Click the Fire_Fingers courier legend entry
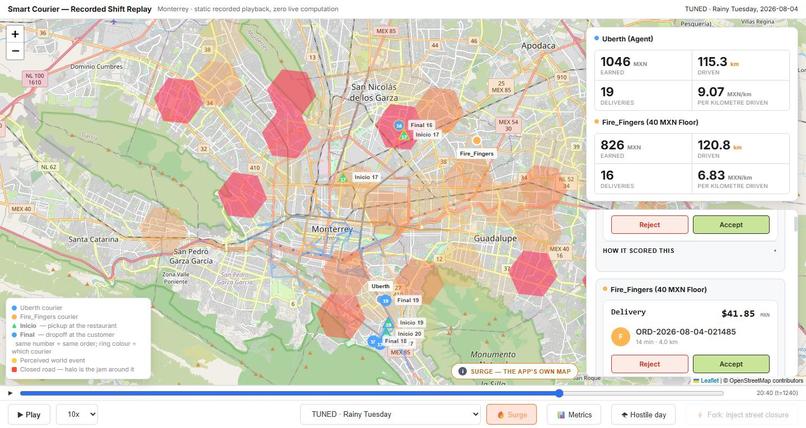 (x=45, y=317)
